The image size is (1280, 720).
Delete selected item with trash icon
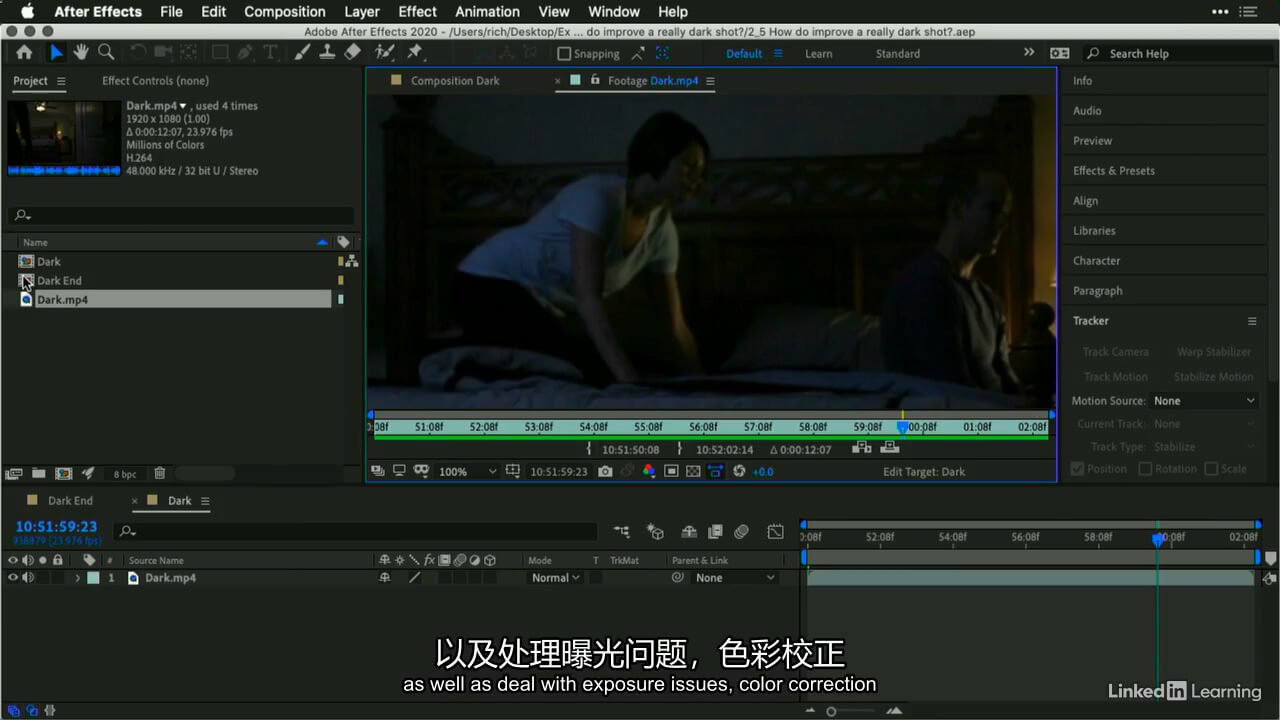click(160, 473)
